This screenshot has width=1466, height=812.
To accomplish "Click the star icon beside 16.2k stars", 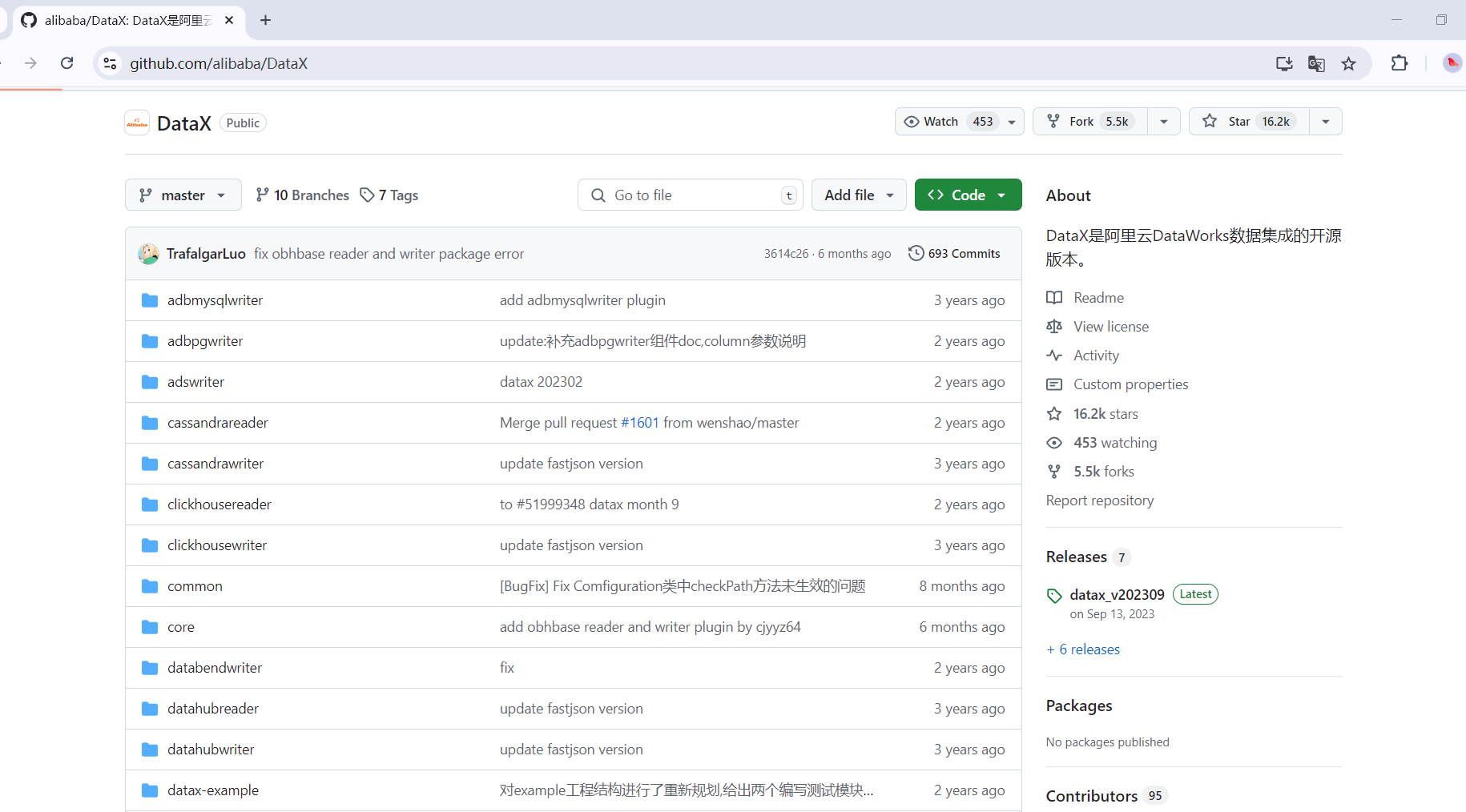I will (x=1054, y=414).
